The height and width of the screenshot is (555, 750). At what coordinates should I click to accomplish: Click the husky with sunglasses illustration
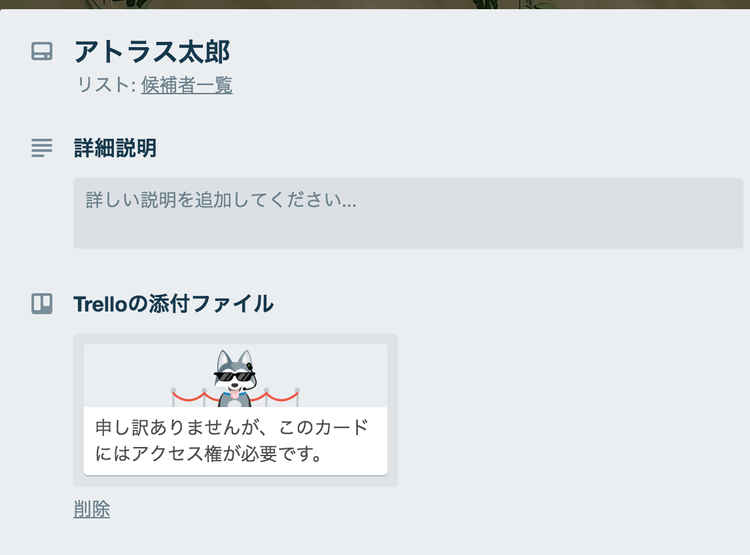pyautogui.click(x=234, y=378)
